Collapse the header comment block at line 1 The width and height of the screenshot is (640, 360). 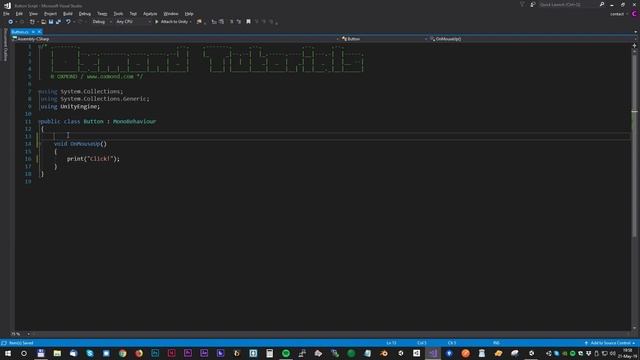39,47
